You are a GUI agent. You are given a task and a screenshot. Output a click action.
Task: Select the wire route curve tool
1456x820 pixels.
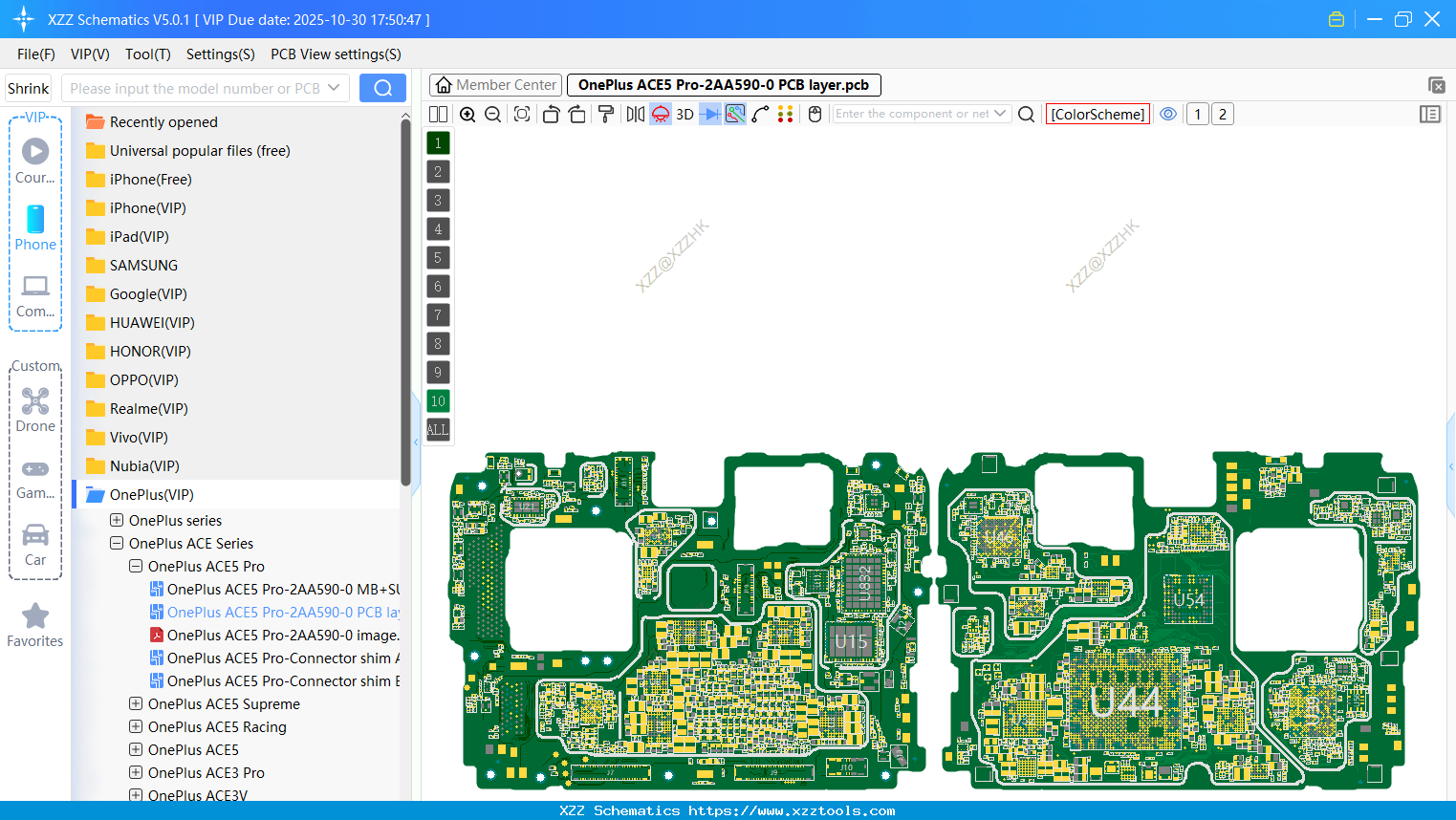pos(760,114)
